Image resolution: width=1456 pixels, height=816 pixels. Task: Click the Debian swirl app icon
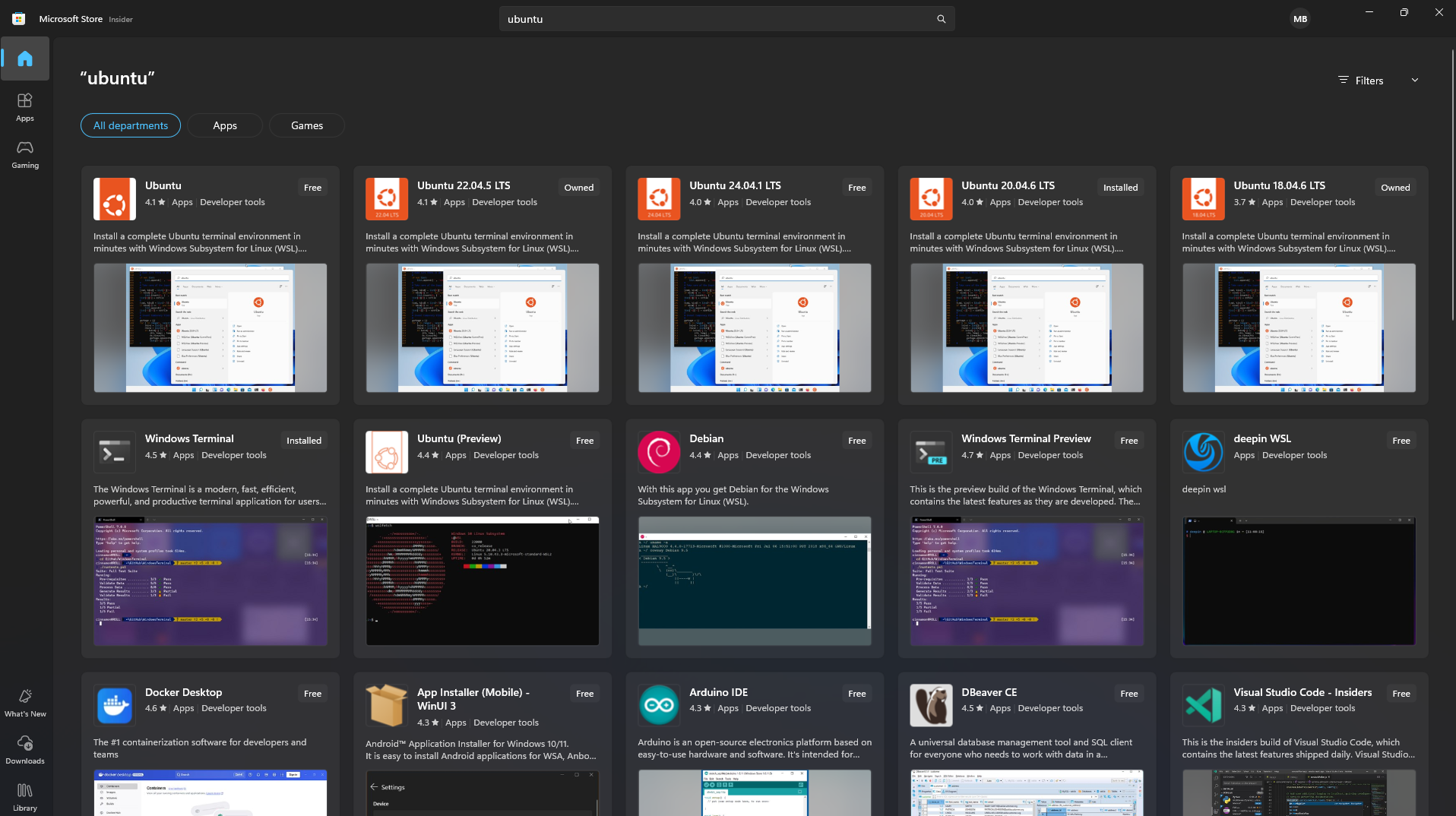(659, 452)
